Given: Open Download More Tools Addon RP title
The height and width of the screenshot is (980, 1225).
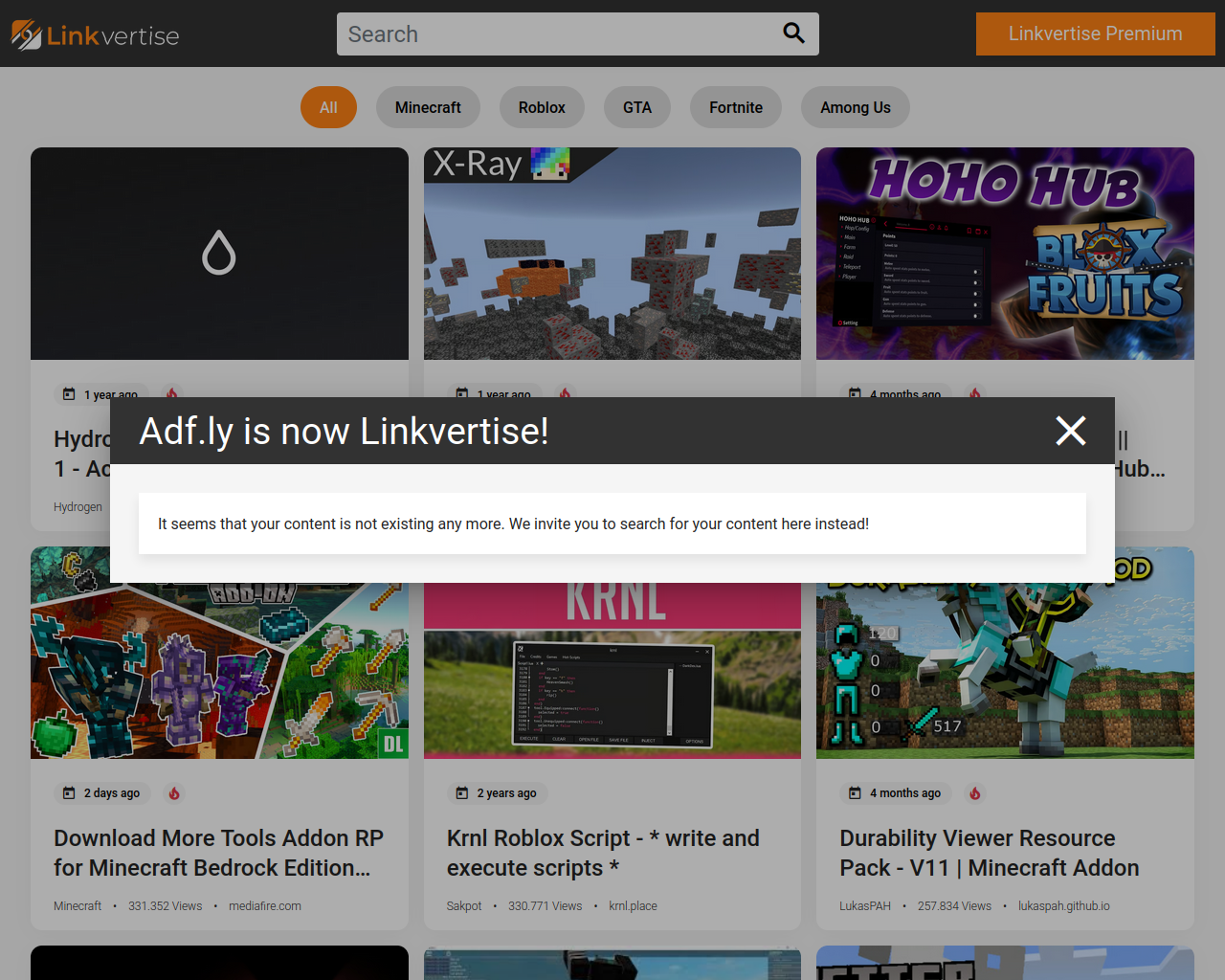Looking at the screenshot, I should [x=218, y=853].
